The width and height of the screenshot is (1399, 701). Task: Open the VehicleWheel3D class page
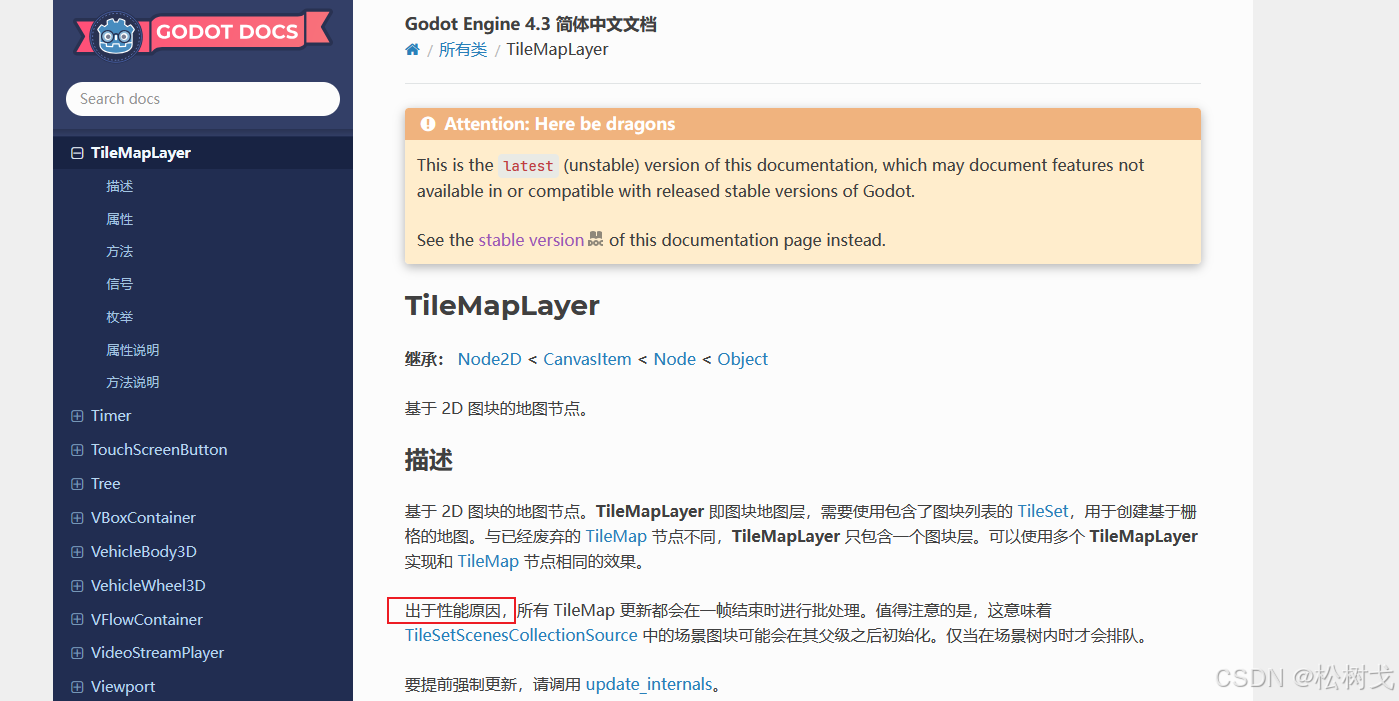coord(148,586)
